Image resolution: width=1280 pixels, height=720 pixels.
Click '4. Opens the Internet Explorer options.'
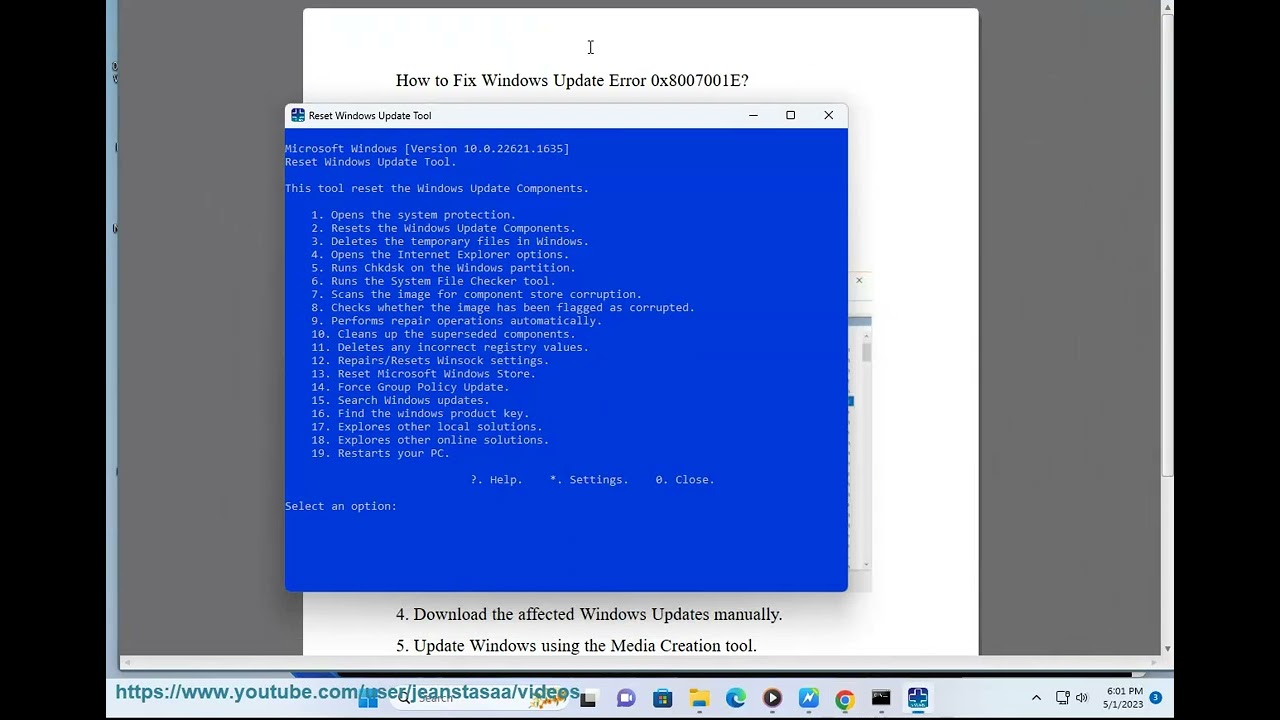point(440,255)
